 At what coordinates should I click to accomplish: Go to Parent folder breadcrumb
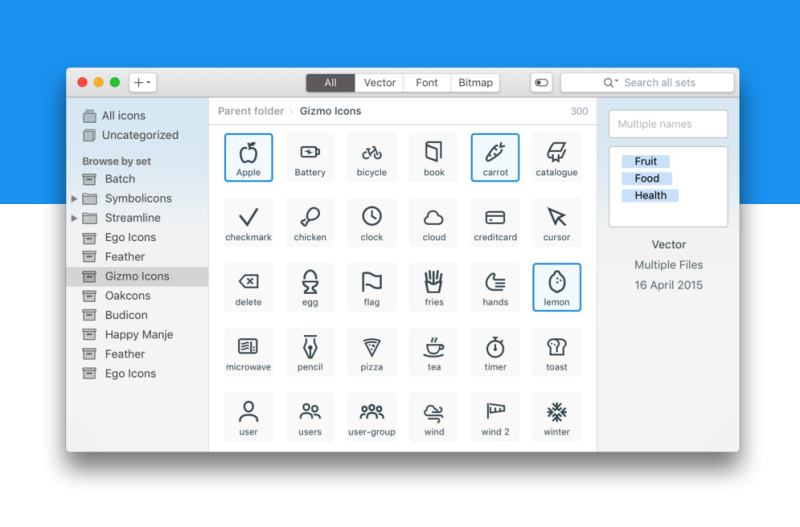point(250,111)
